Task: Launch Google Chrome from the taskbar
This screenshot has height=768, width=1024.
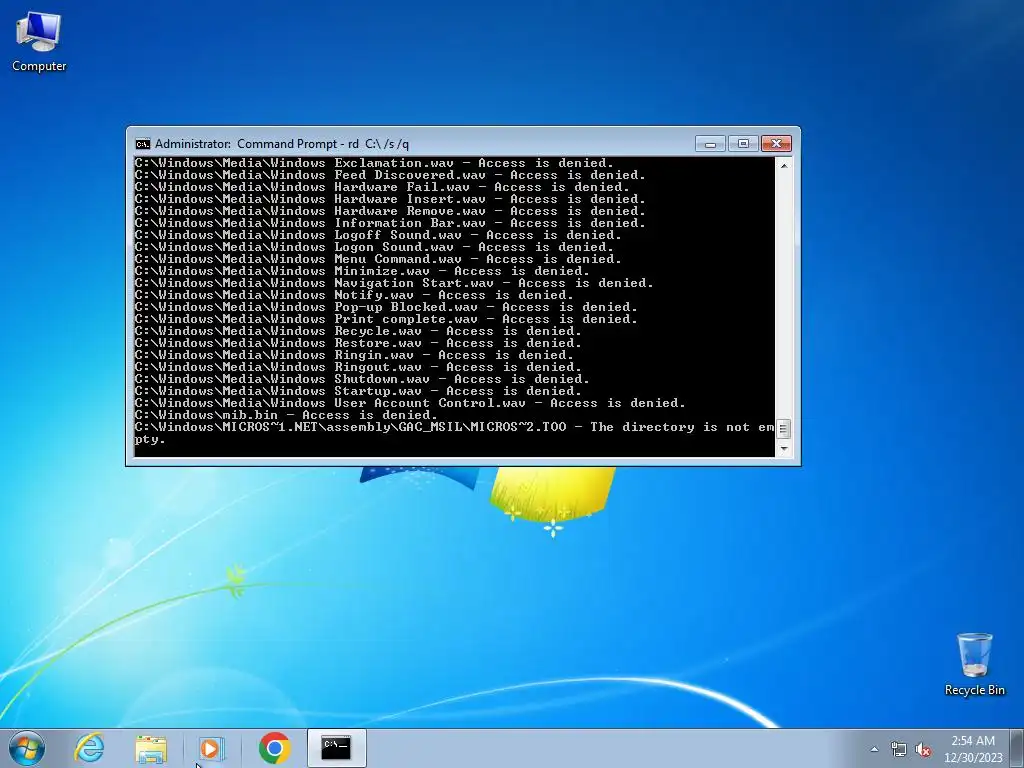Action: [x=274, y=748]
